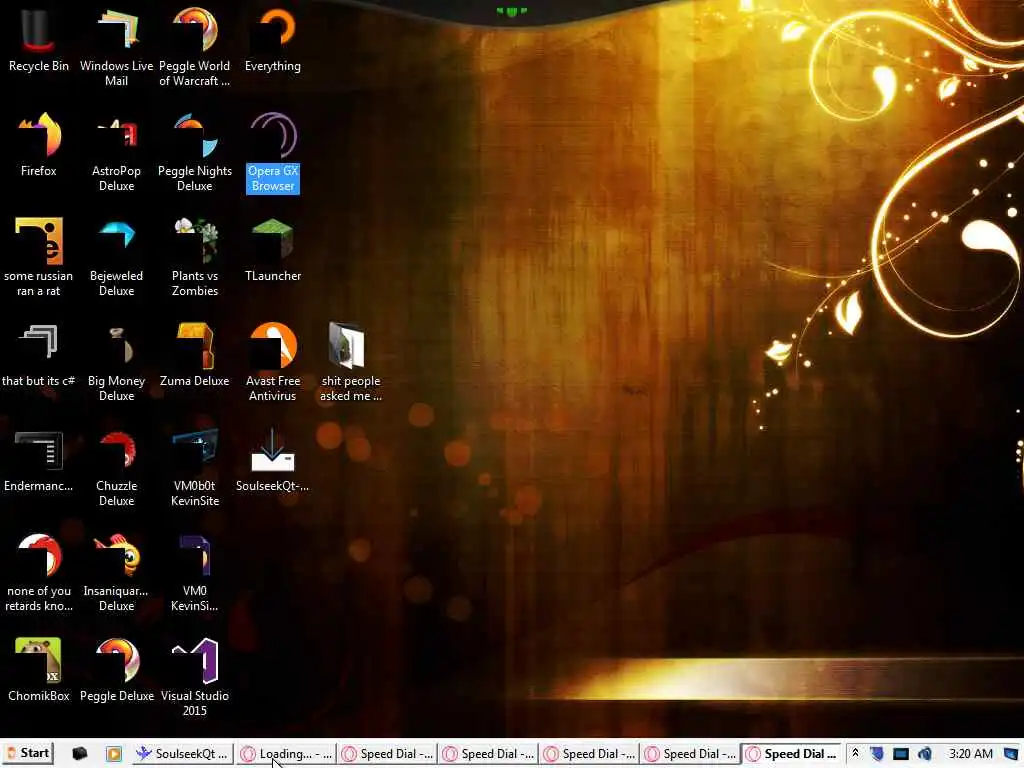The height and width of the screenshot is (768, 1024).
Task: Select the ChomikBox desktop icon
Action: click(x=39, y=670)
